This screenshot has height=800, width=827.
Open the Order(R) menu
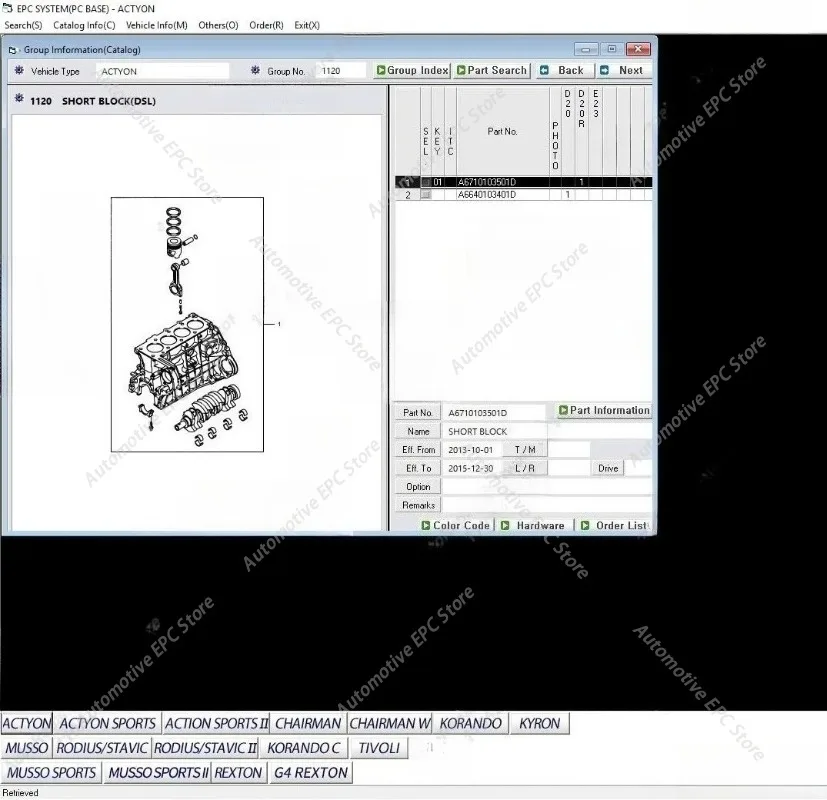point(266,25)
